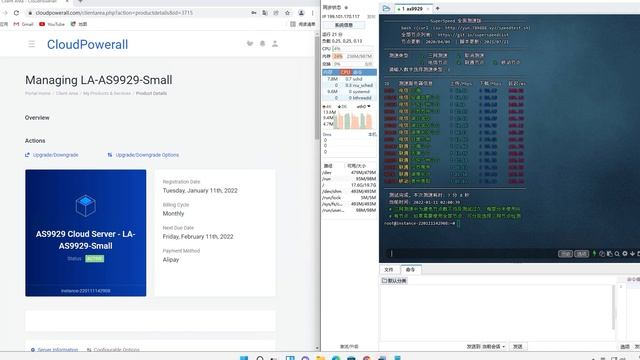Open the CloudPowerall hamburger menu

[x=31, y=44]
